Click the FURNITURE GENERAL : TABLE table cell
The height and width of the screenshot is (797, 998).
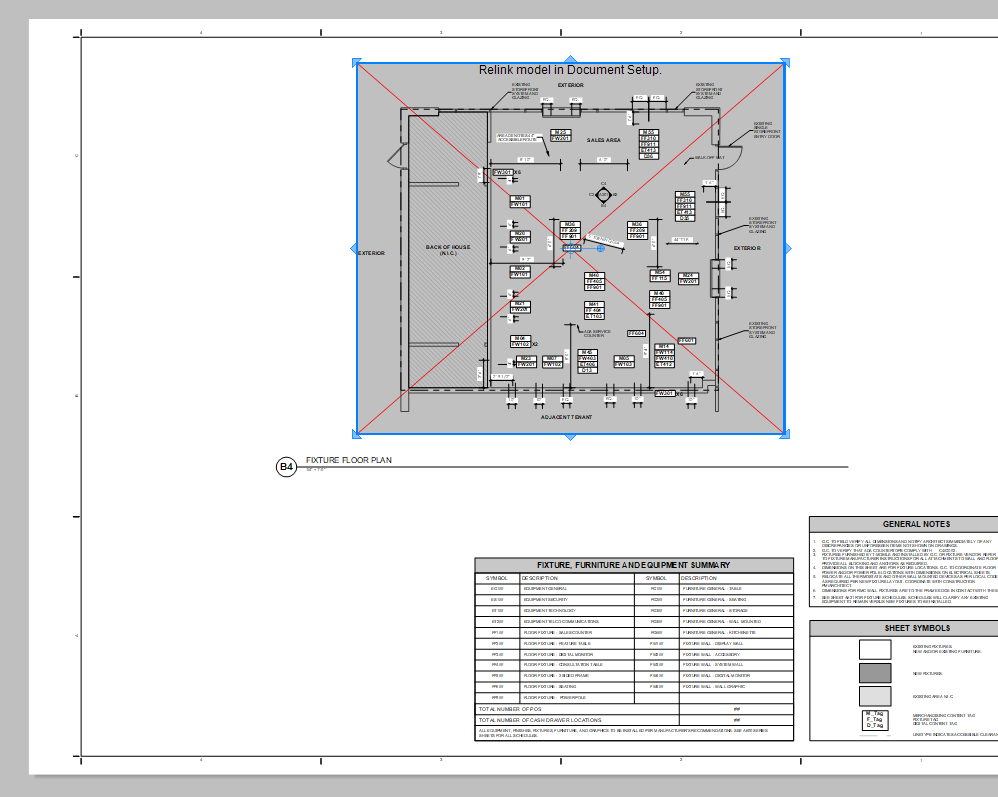click(x=736, y=589)
